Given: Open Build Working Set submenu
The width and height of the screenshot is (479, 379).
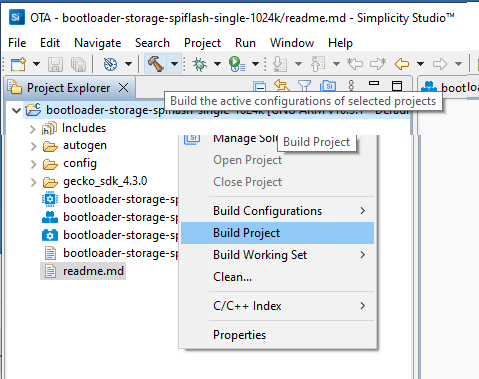Looking at the screenshot, I should [277, 255].
